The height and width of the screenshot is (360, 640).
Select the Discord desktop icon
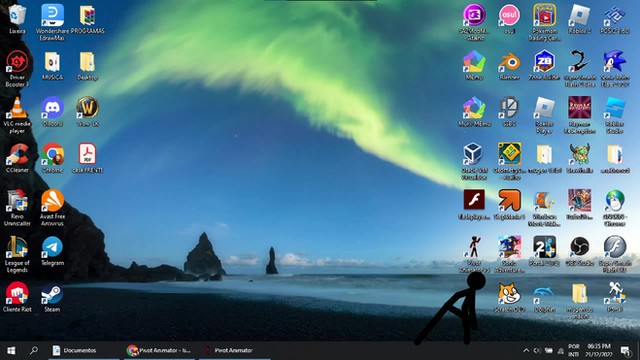pos(52,111)
